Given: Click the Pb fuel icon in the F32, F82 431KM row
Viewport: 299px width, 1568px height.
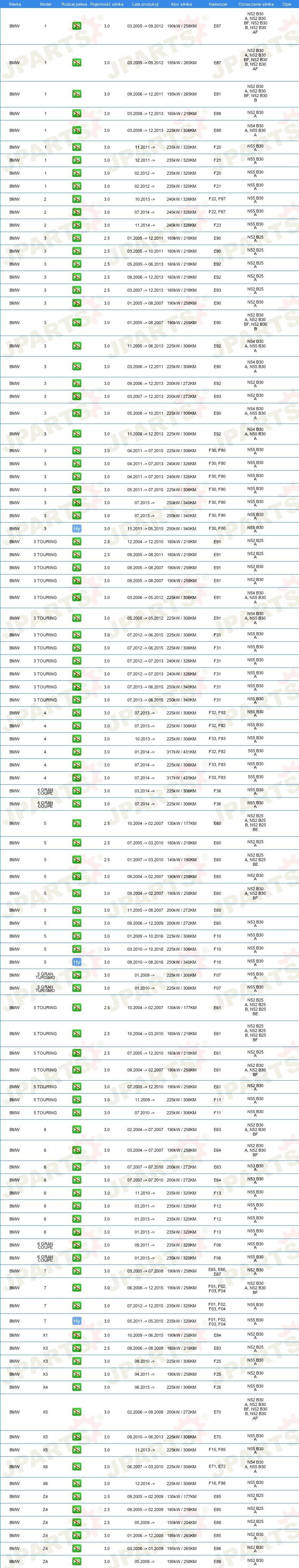Looking at the screenshot, I should click(77, 752).
